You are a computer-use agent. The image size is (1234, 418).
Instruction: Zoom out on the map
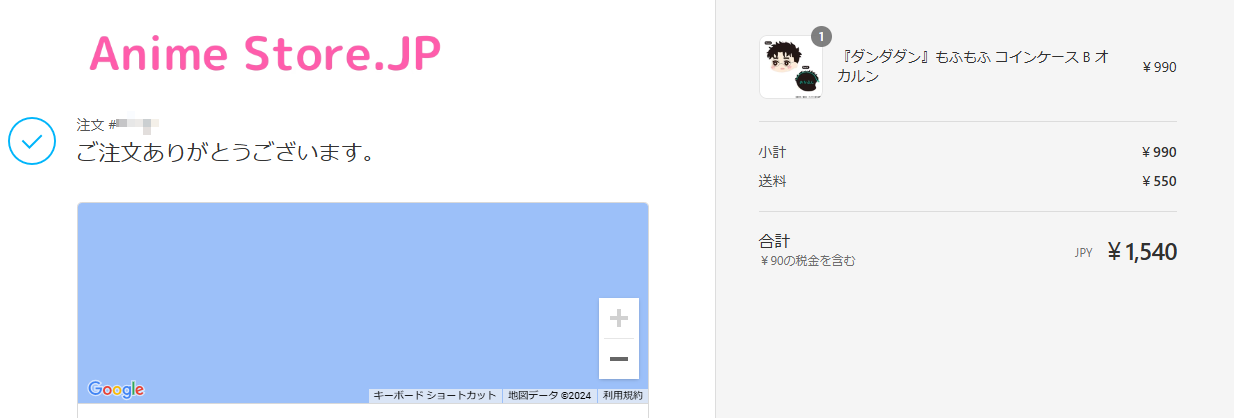(619, 359)
